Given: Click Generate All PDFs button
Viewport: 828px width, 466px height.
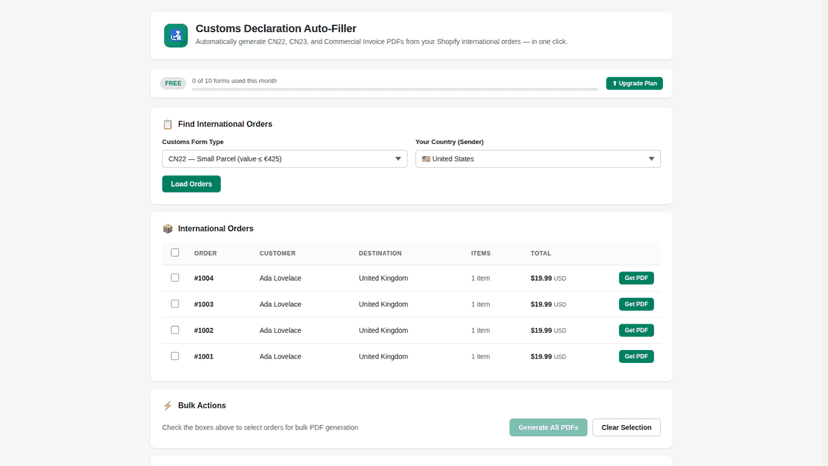Looking at the screenshot, I should [548, 427].
